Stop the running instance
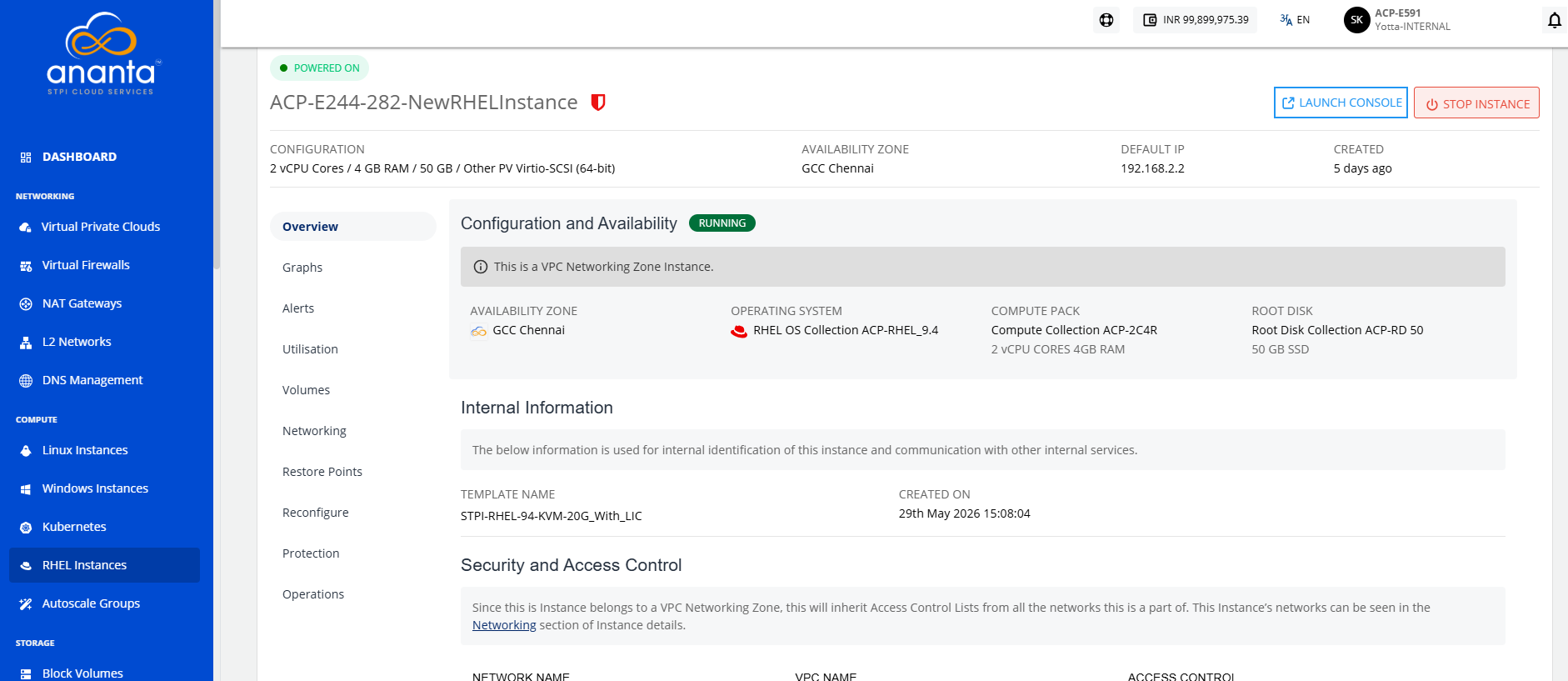1568x681 pixels. point(1476,103)
